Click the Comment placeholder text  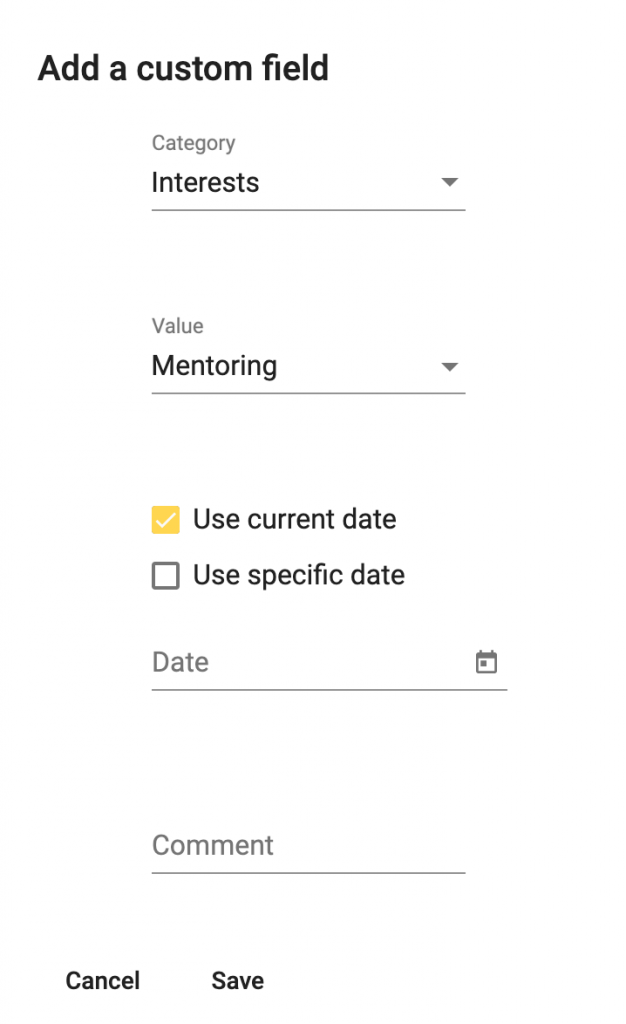[x=213, y=845]
